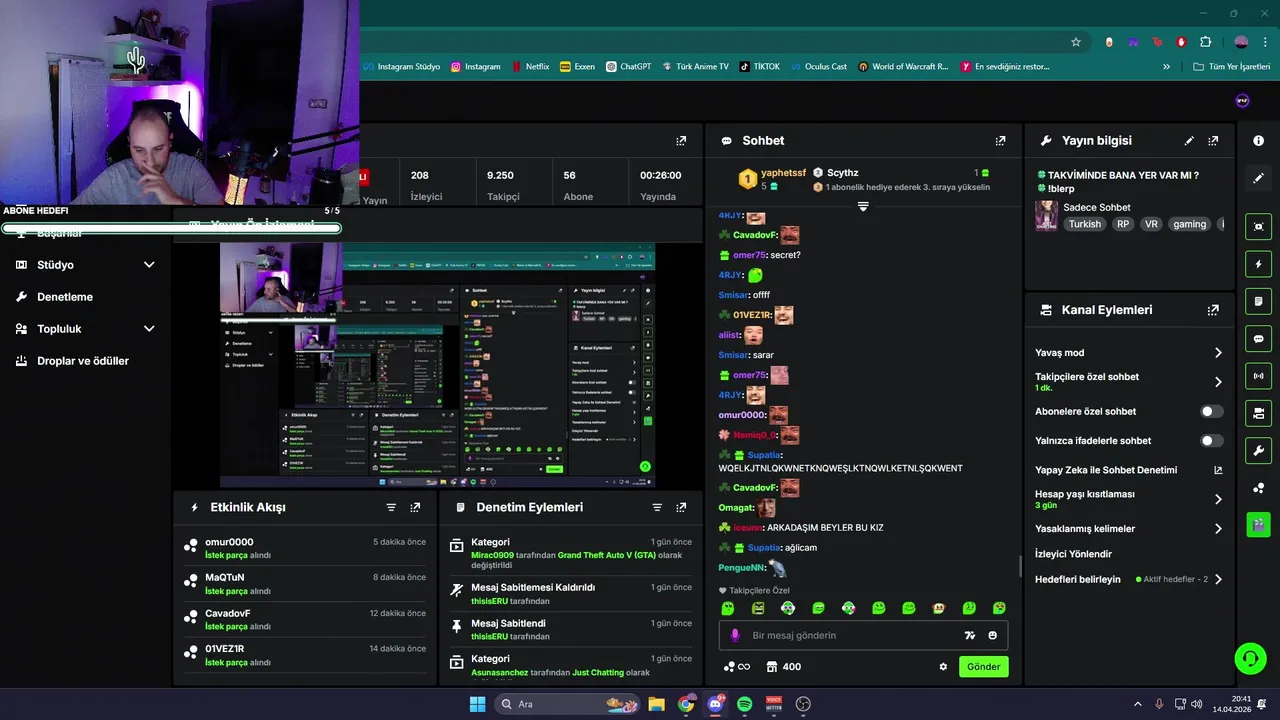Pop out the Yayın bilgisi panel

click(x=1213, y=141)
